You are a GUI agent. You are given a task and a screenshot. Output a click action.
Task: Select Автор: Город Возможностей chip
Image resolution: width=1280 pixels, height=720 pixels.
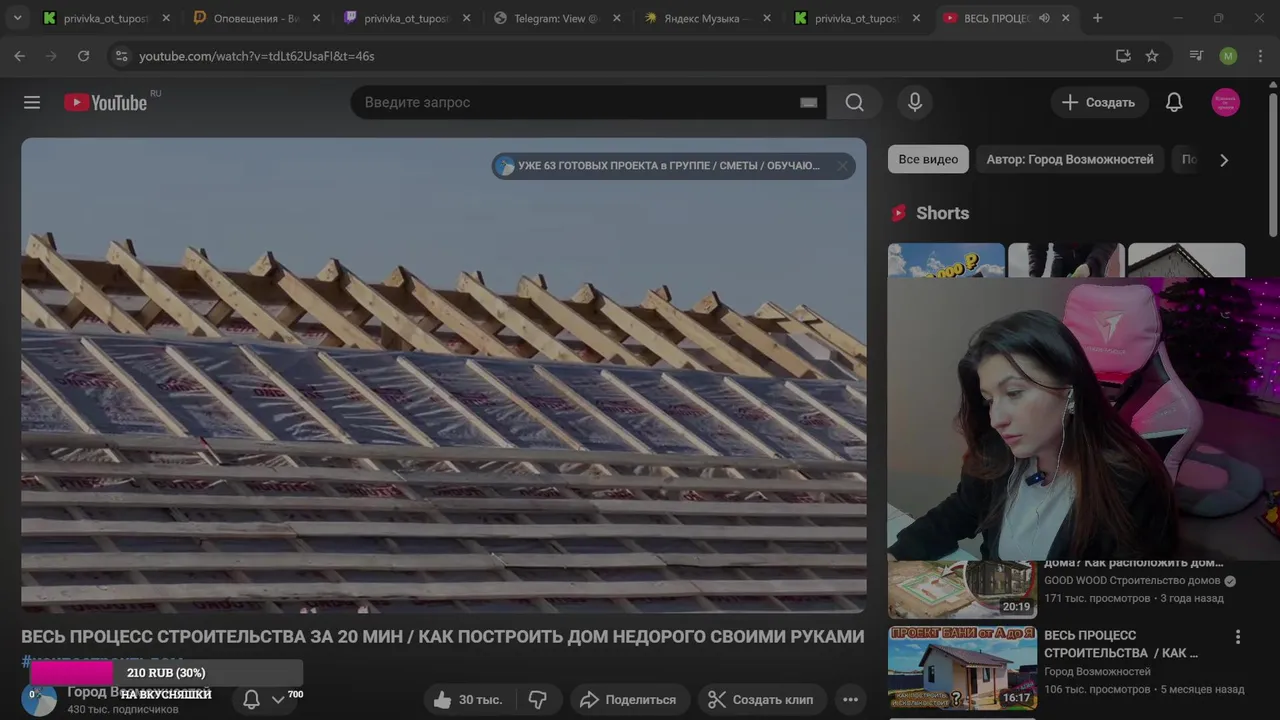tap(1070, 159)
